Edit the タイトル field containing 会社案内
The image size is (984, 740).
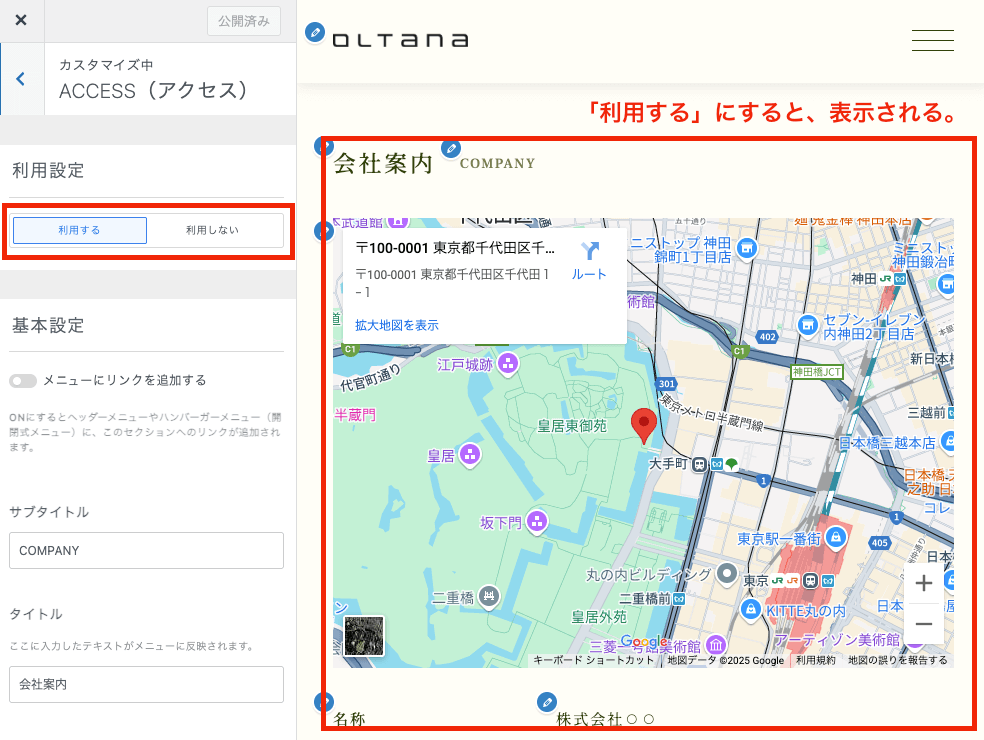coord(146,684)
